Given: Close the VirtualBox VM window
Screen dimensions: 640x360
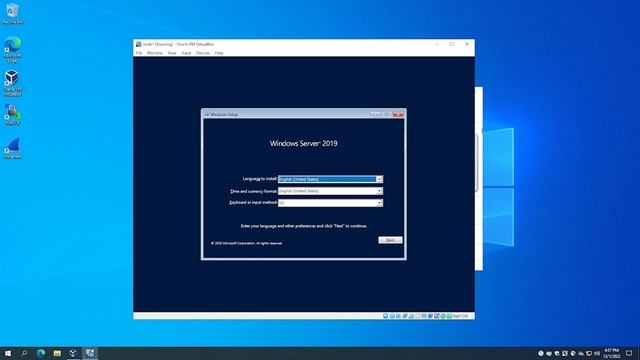Looking at the screenshot, I should 467,44.
